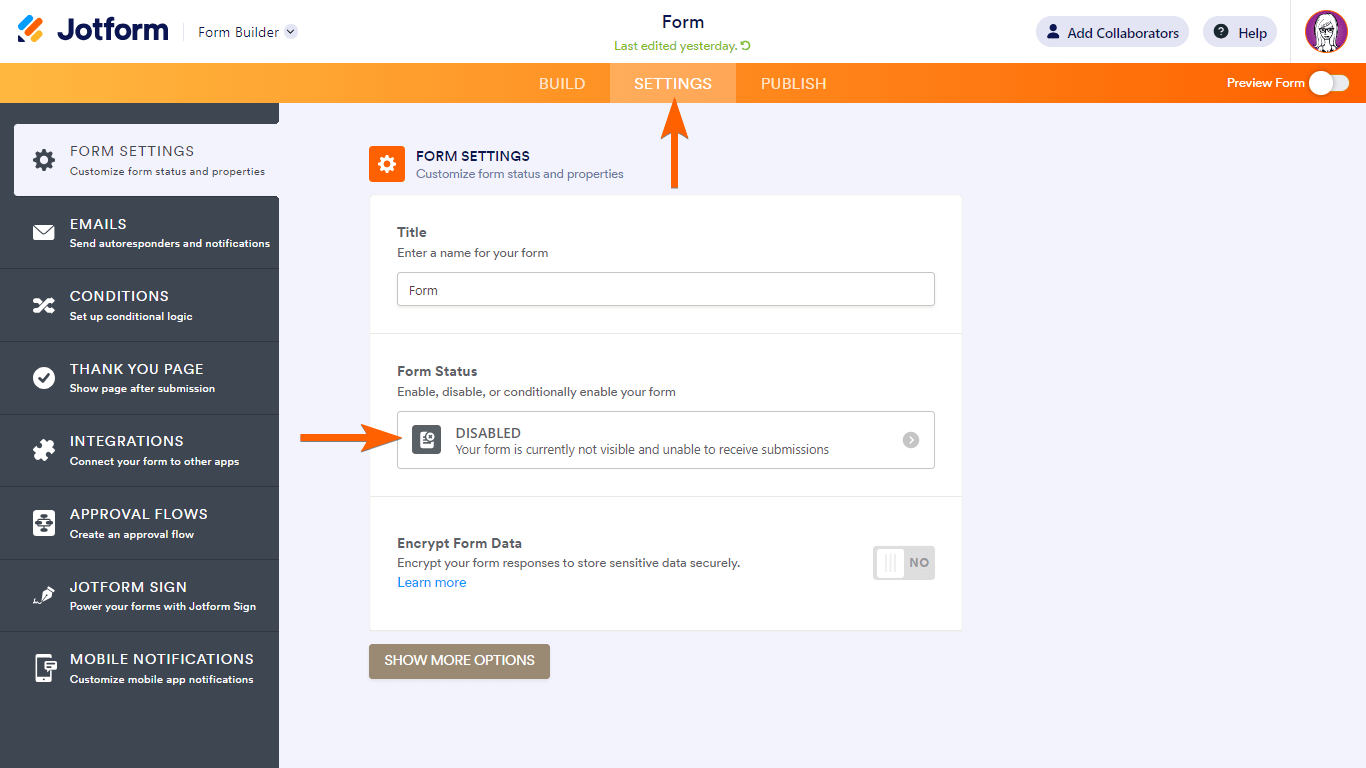Open the Mobile Notifications phone icon
1366x768 pixels.
[43, 667]
